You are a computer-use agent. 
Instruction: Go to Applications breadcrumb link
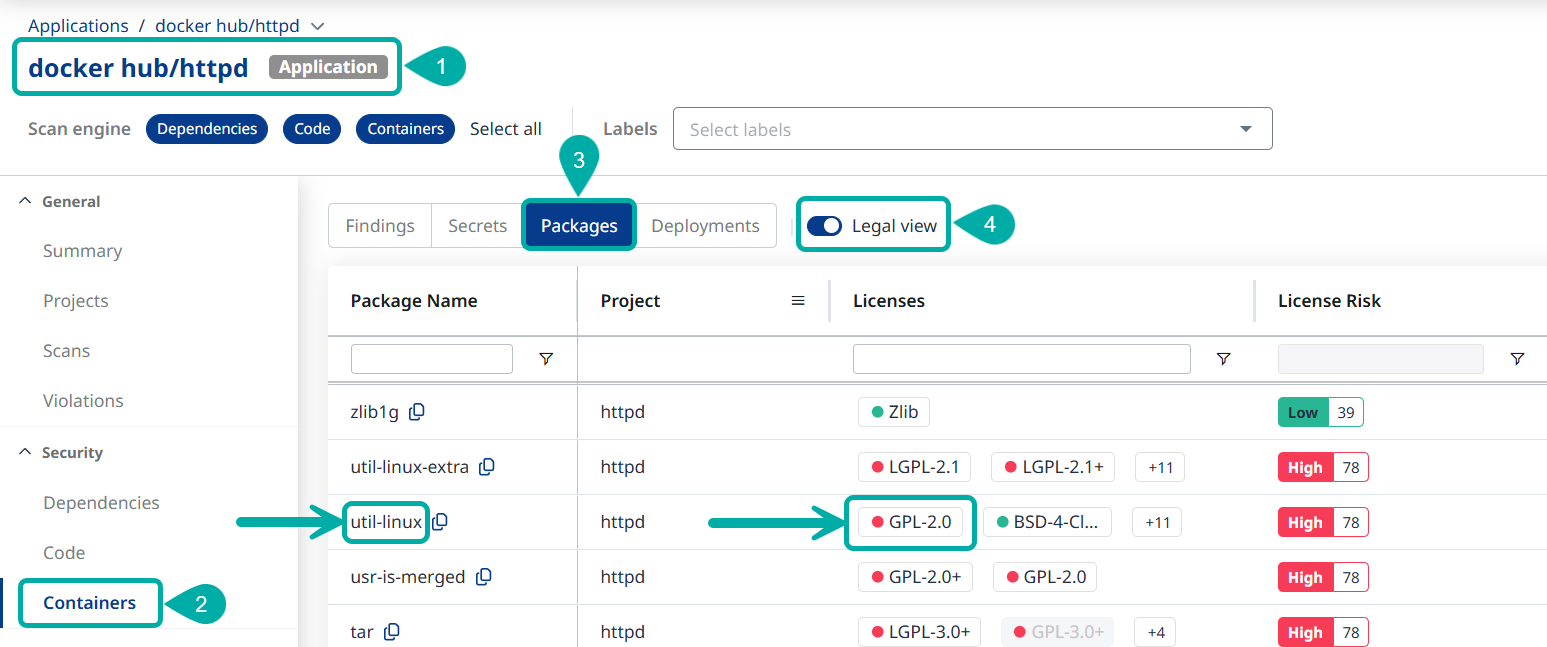click(x=78, y=26)
